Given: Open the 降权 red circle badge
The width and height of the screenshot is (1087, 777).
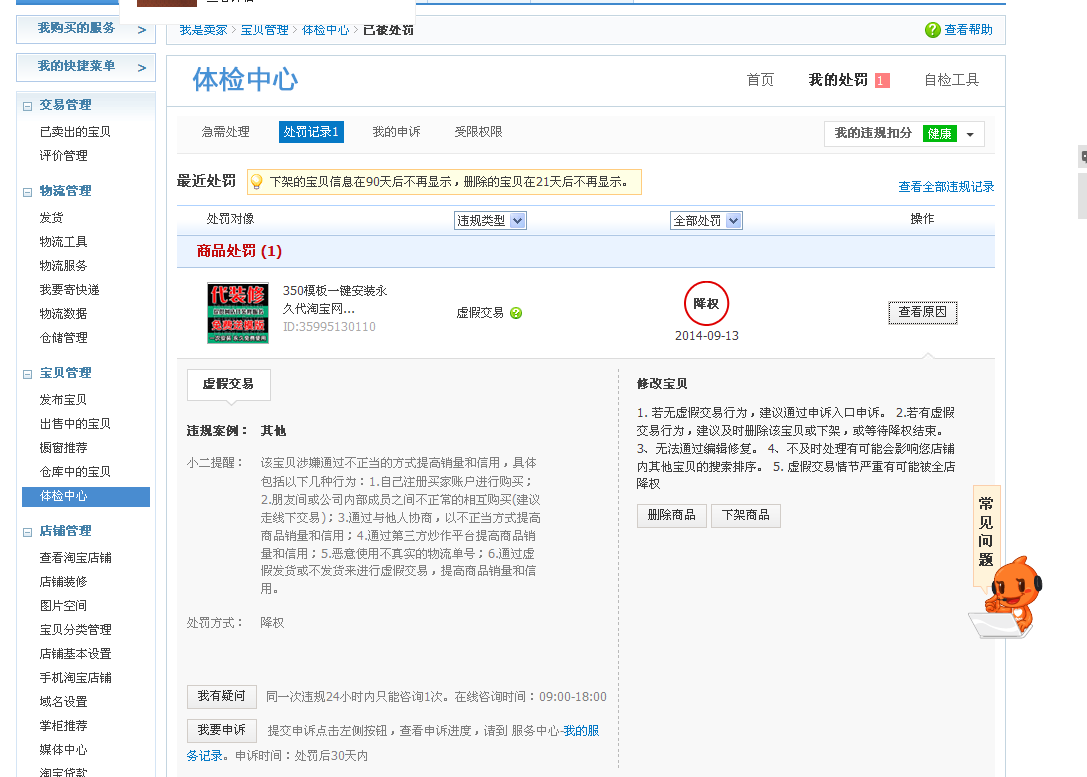Looking at the screenshot, I should [706, 303].
